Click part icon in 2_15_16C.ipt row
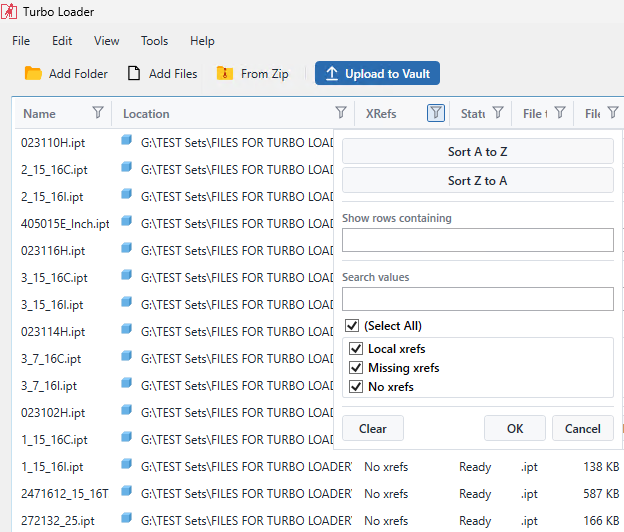624x532 pixels. point(127,167)
